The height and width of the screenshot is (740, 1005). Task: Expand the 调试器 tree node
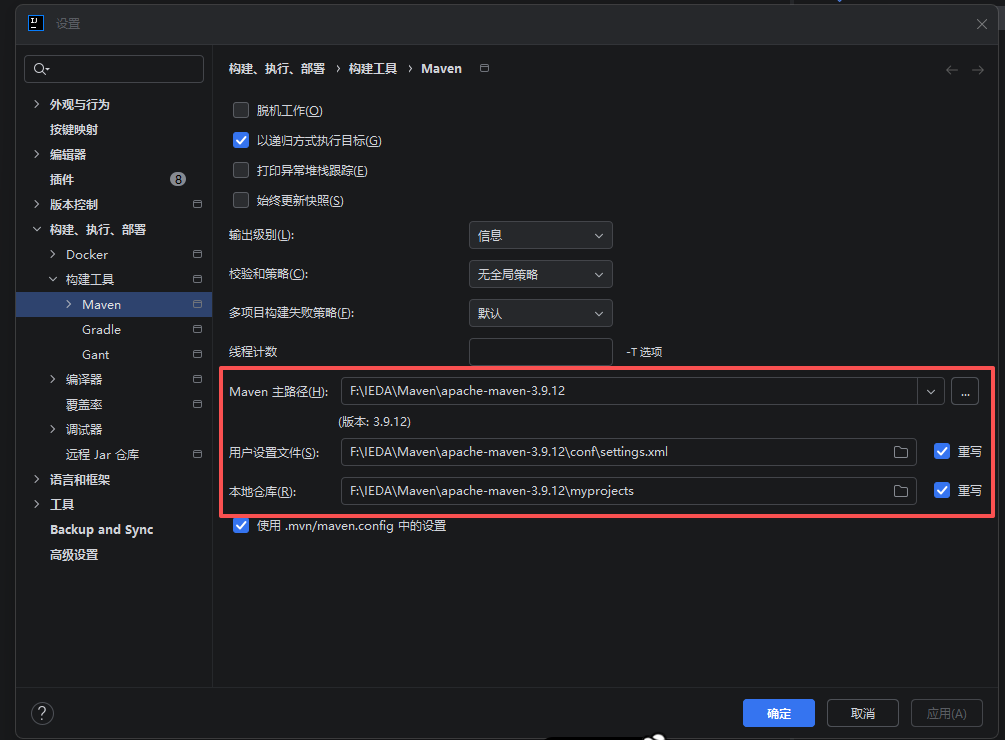tap(53, 429)
